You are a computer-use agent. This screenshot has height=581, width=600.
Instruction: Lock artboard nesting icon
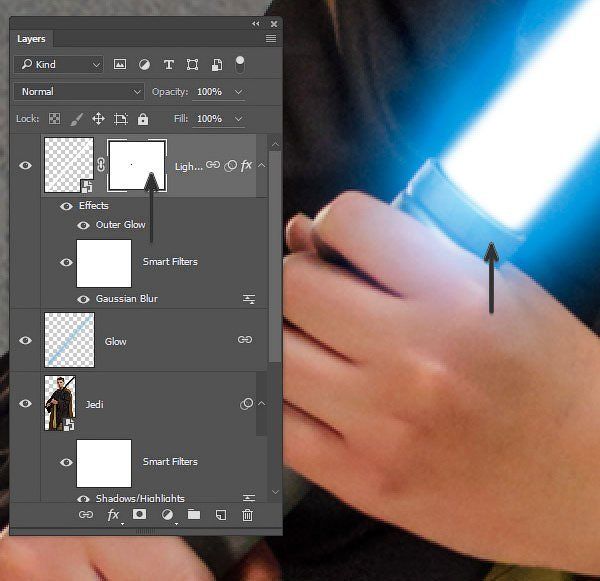point(121,119)
